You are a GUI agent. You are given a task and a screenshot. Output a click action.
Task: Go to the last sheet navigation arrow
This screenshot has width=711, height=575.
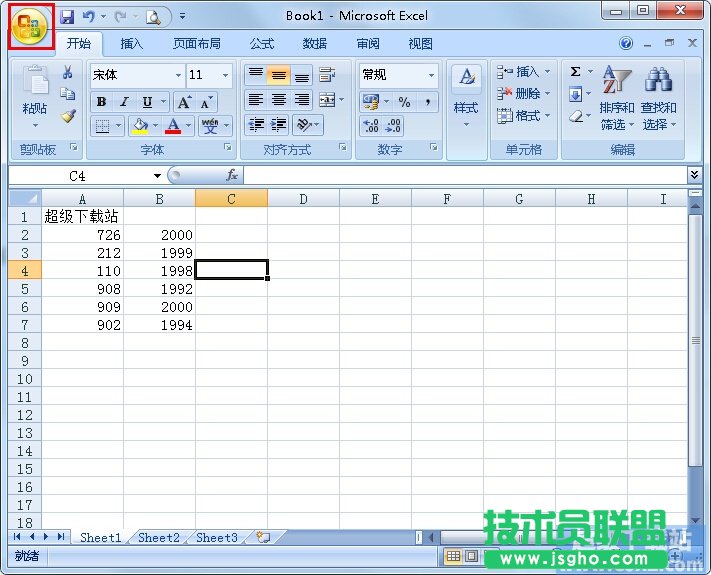(61, 537)
